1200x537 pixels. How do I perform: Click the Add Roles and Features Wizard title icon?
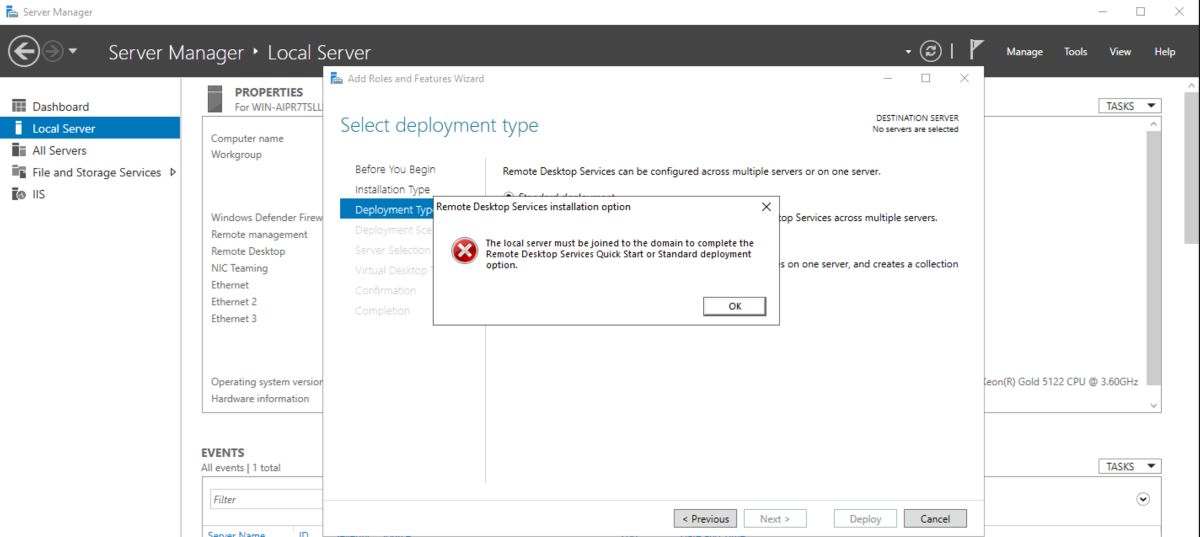(336, 78)
